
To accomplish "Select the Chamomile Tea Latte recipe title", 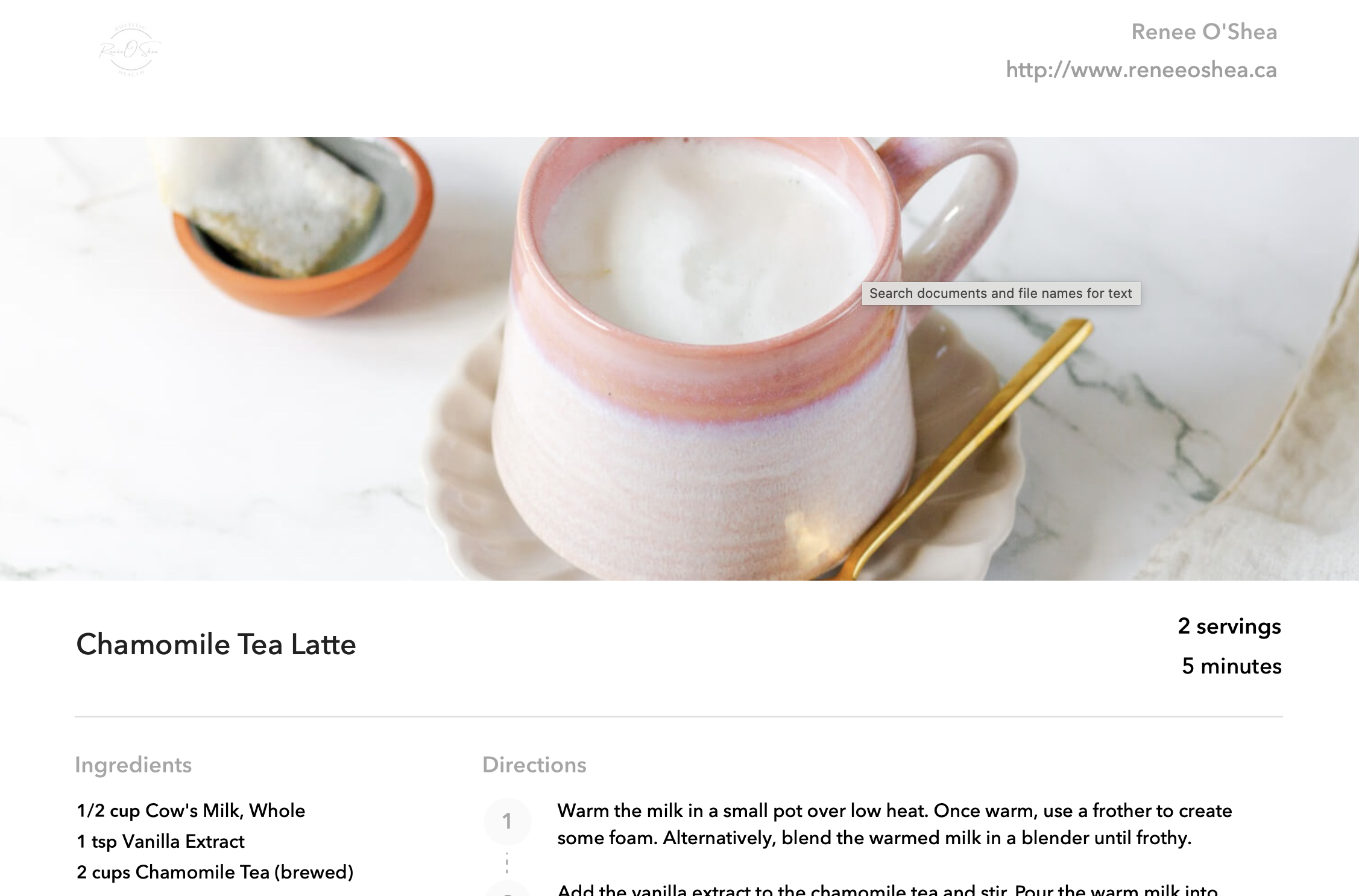I will pyautogui.click(x=216, y=644).
